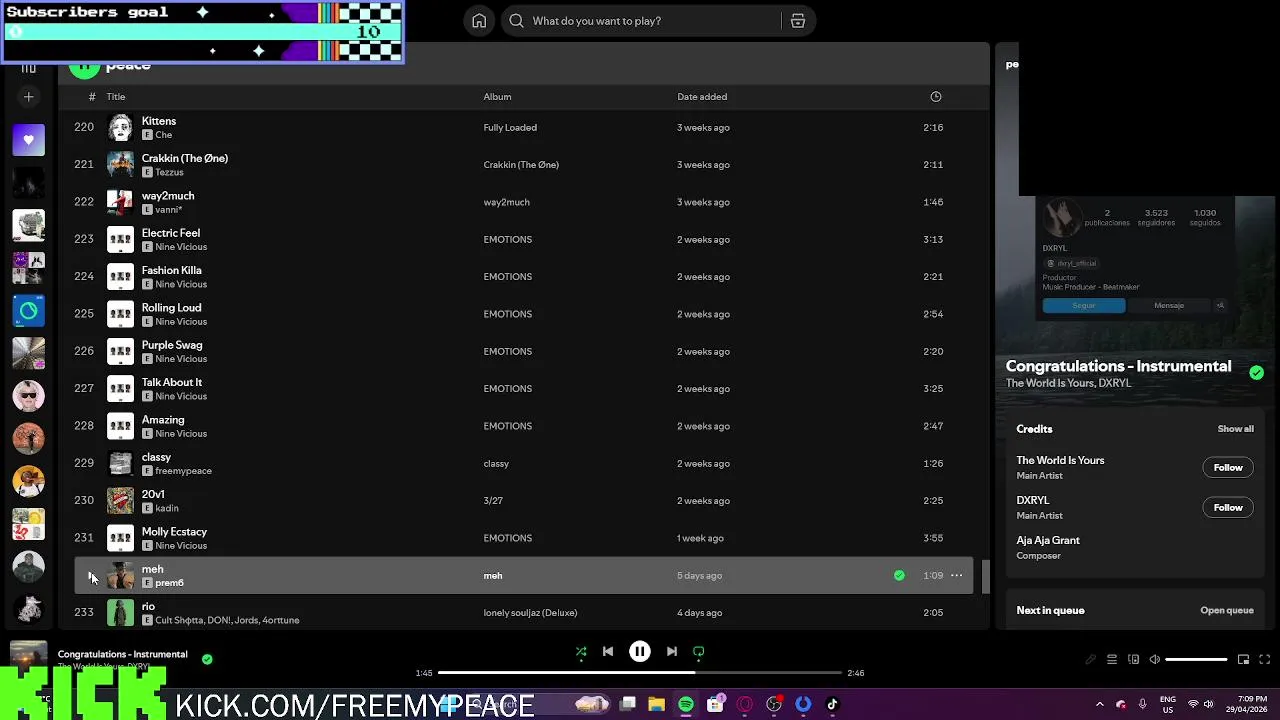This screenshot has width=1280, height=720.
Task: Click the plus Create icon in the library sidebar
Action: [29, 97]
